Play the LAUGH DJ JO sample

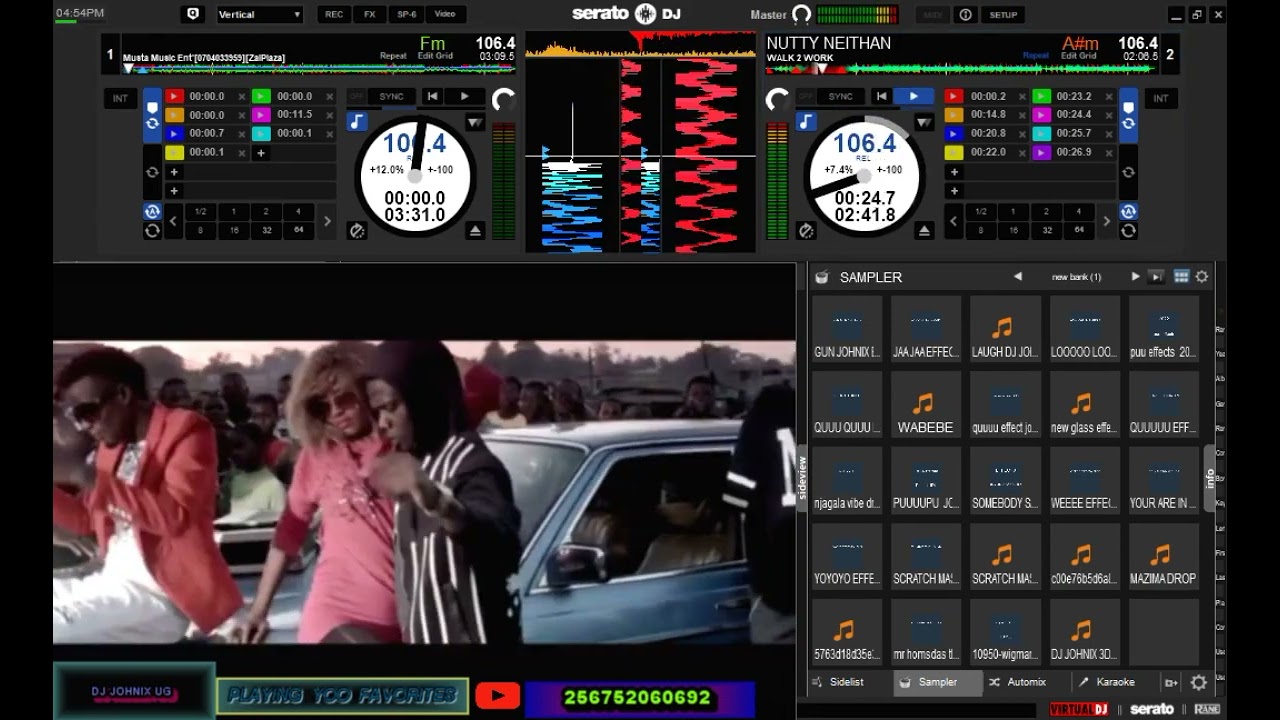1005,331
